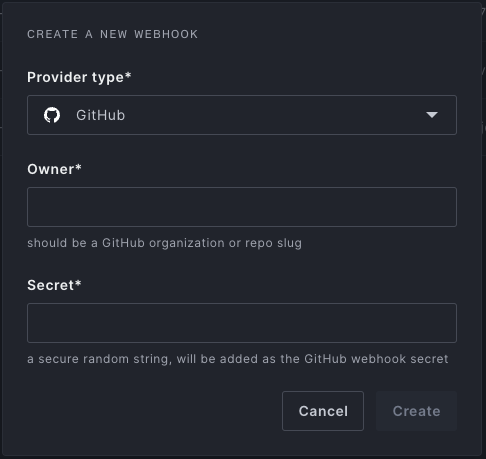Viewport: 486px width, 459px height.
Task: Click the Create A New Webhook heading
Action: click(x=113, y=34)
